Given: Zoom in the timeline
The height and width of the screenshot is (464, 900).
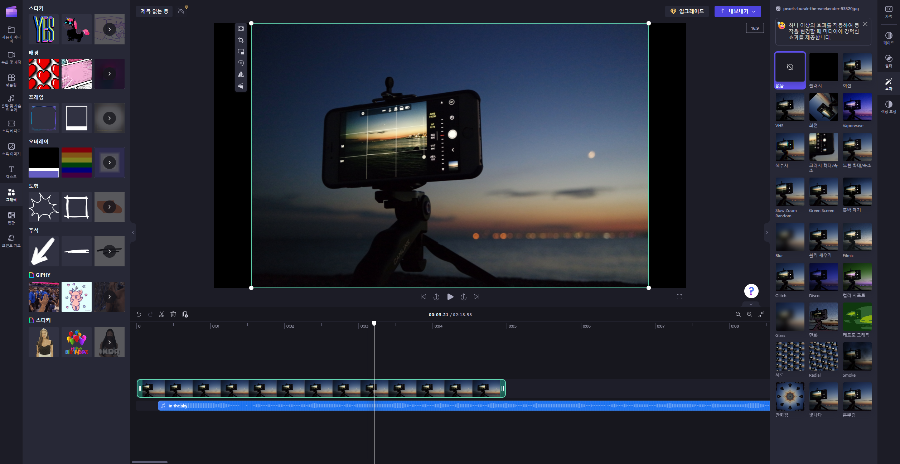Looking at the screenshot, I should click(x=750, y=314).
